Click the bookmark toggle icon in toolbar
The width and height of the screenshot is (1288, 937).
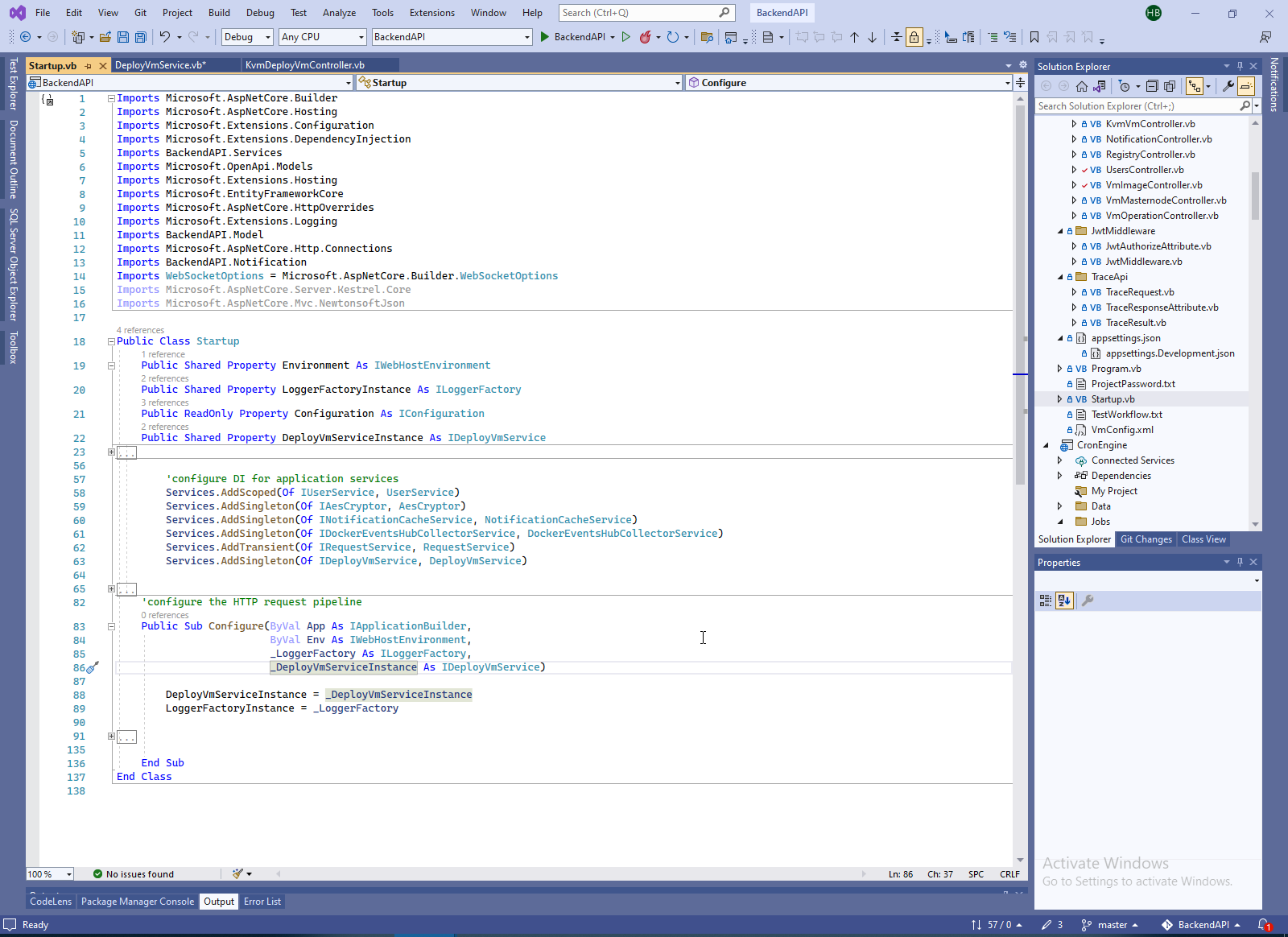click(x=1034, y=37)
